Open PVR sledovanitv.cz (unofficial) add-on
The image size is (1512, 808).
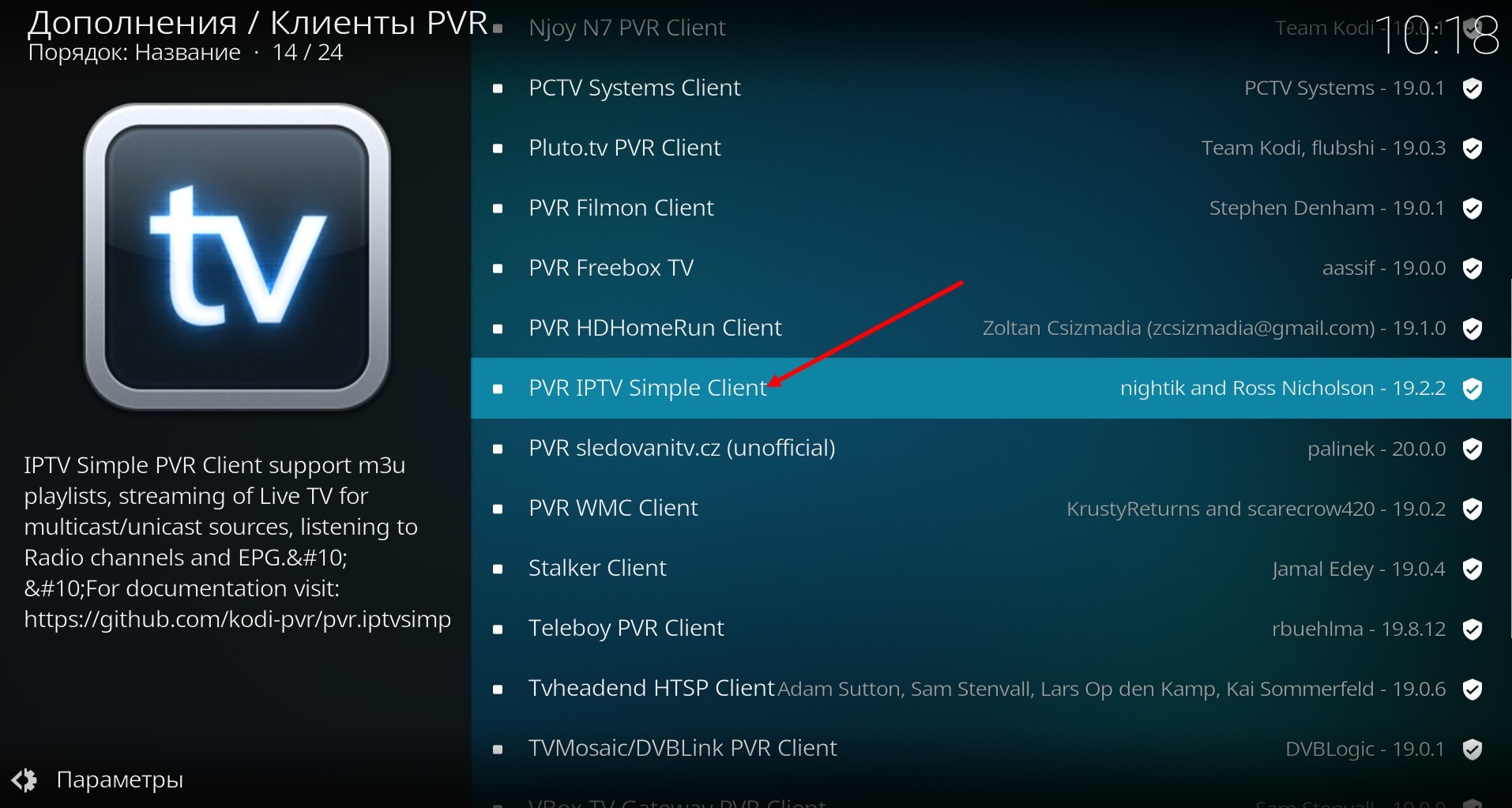[x=991, y=448]
